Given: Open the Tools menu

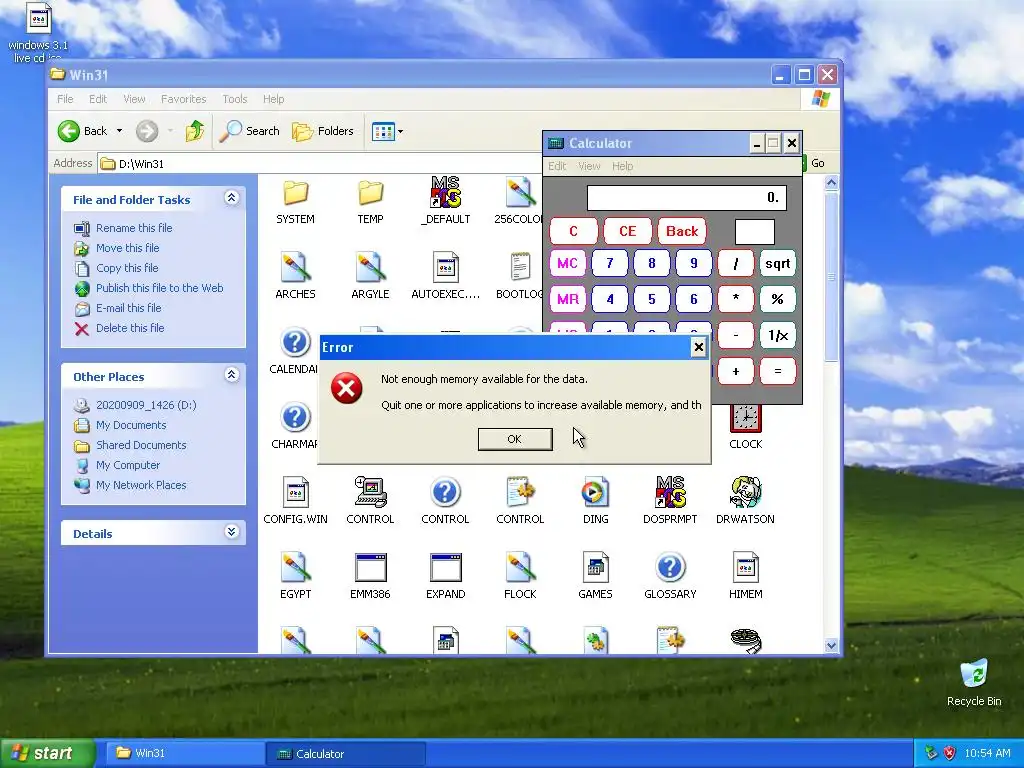Looking at the screenshot, I should [234, 99].
